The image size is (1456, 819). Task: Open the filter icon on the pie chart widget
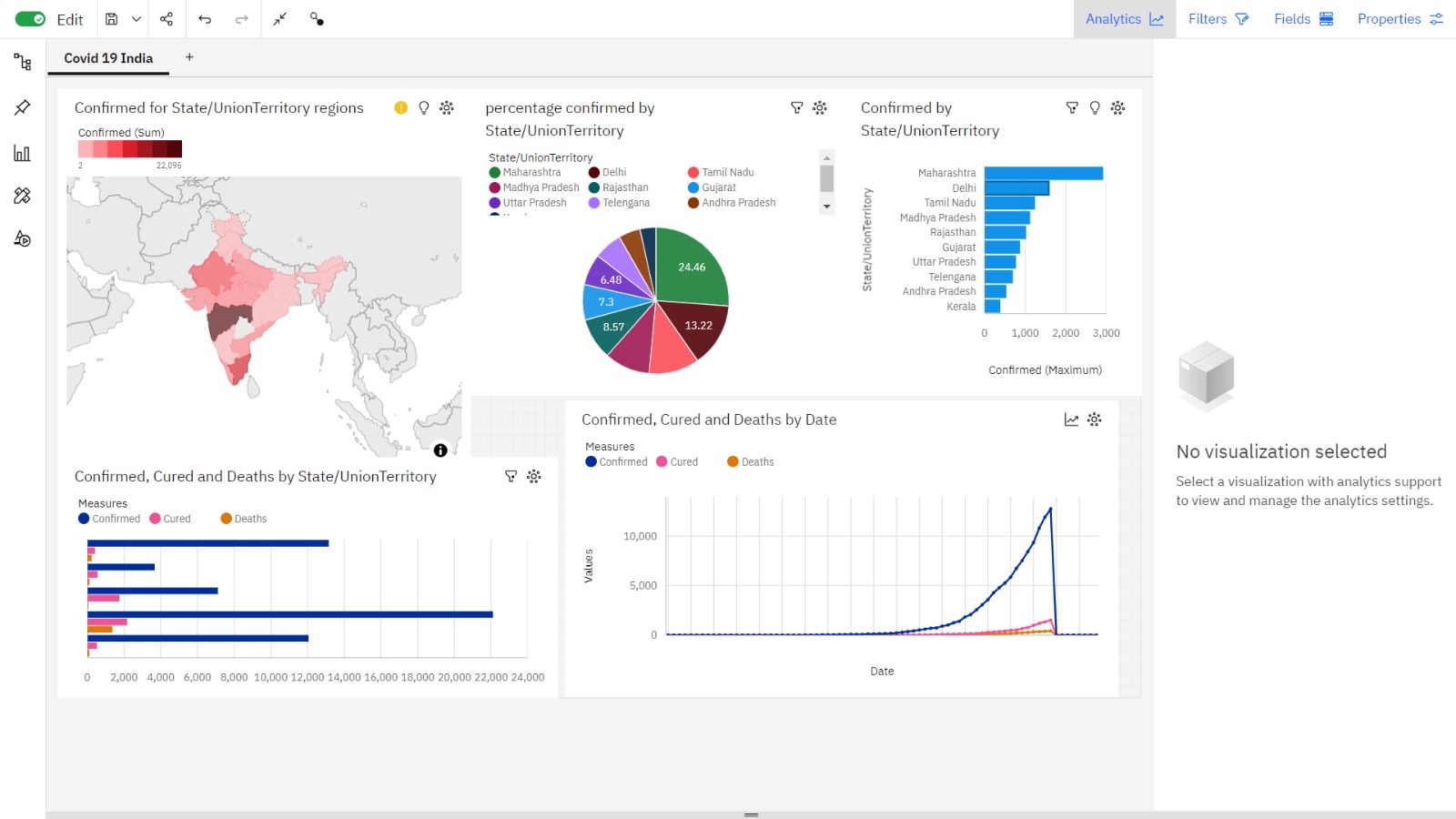[x=797, y=107]
